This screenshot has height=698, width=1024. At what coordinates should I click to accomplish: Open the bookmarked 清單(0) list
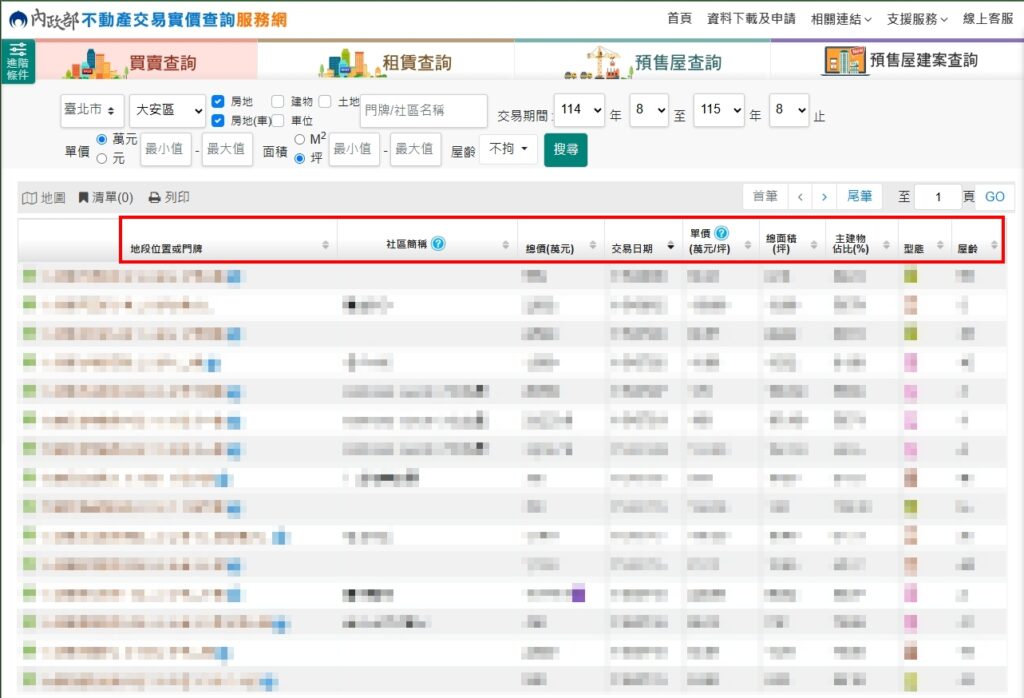click(106, 197)
